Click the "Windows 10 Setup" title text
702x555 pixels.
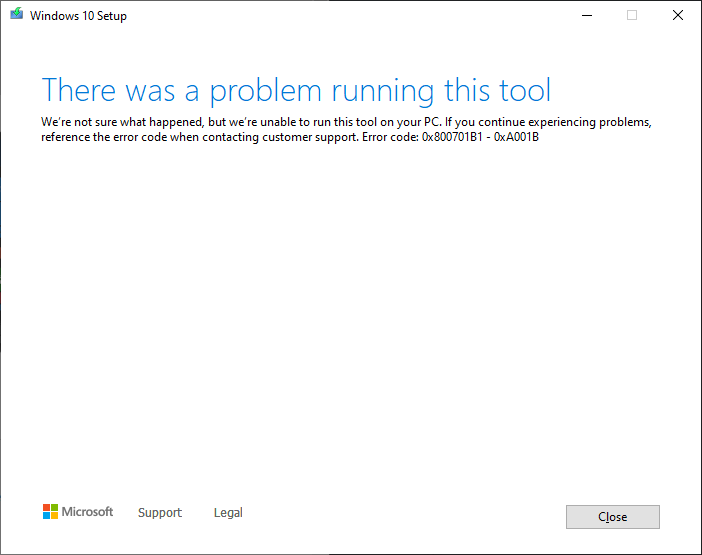pyautogui.click(x=79, y=16)
